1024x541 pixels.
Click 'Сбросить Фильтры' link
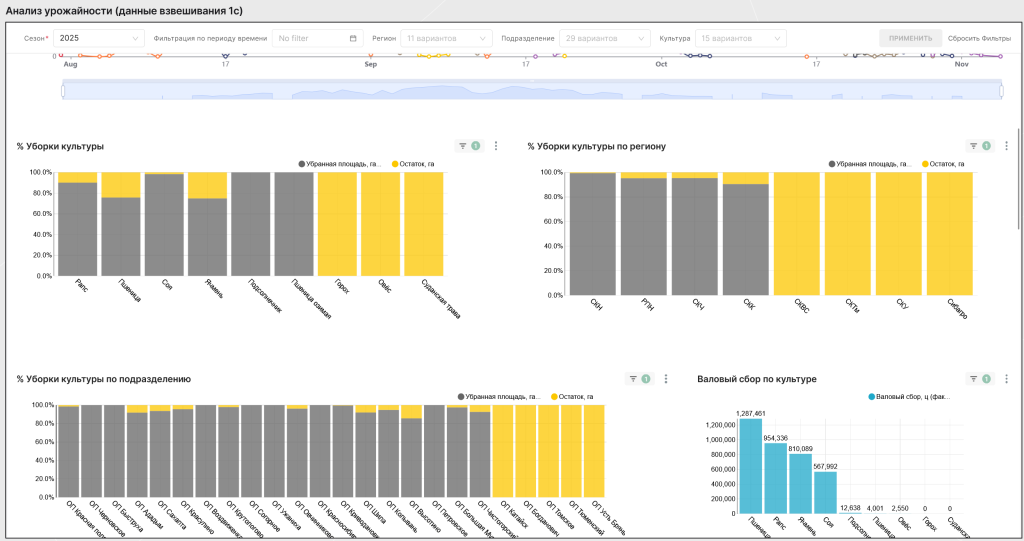tap(979, 38)
